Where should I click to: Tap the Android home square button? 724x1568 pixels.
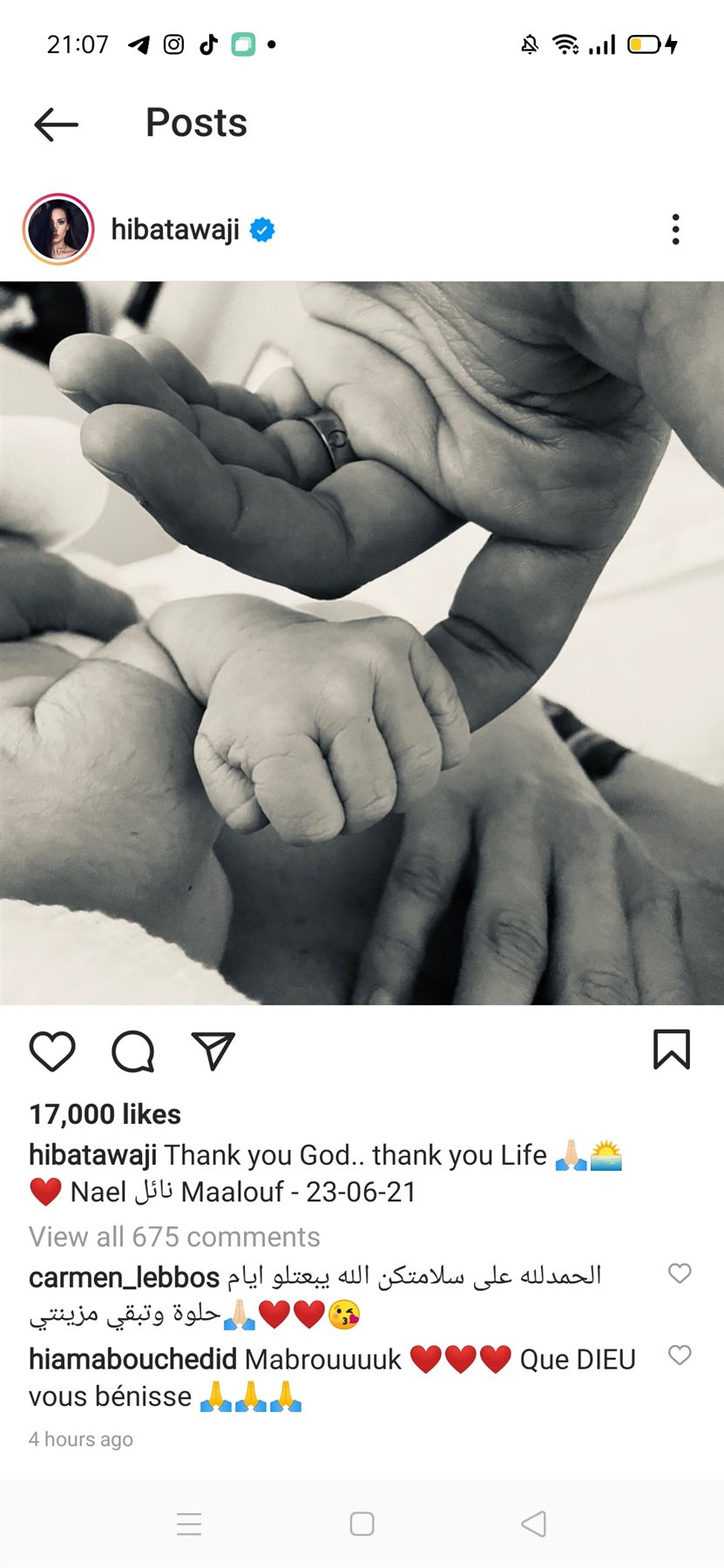pyautogui.click(x=362, y=1524)
